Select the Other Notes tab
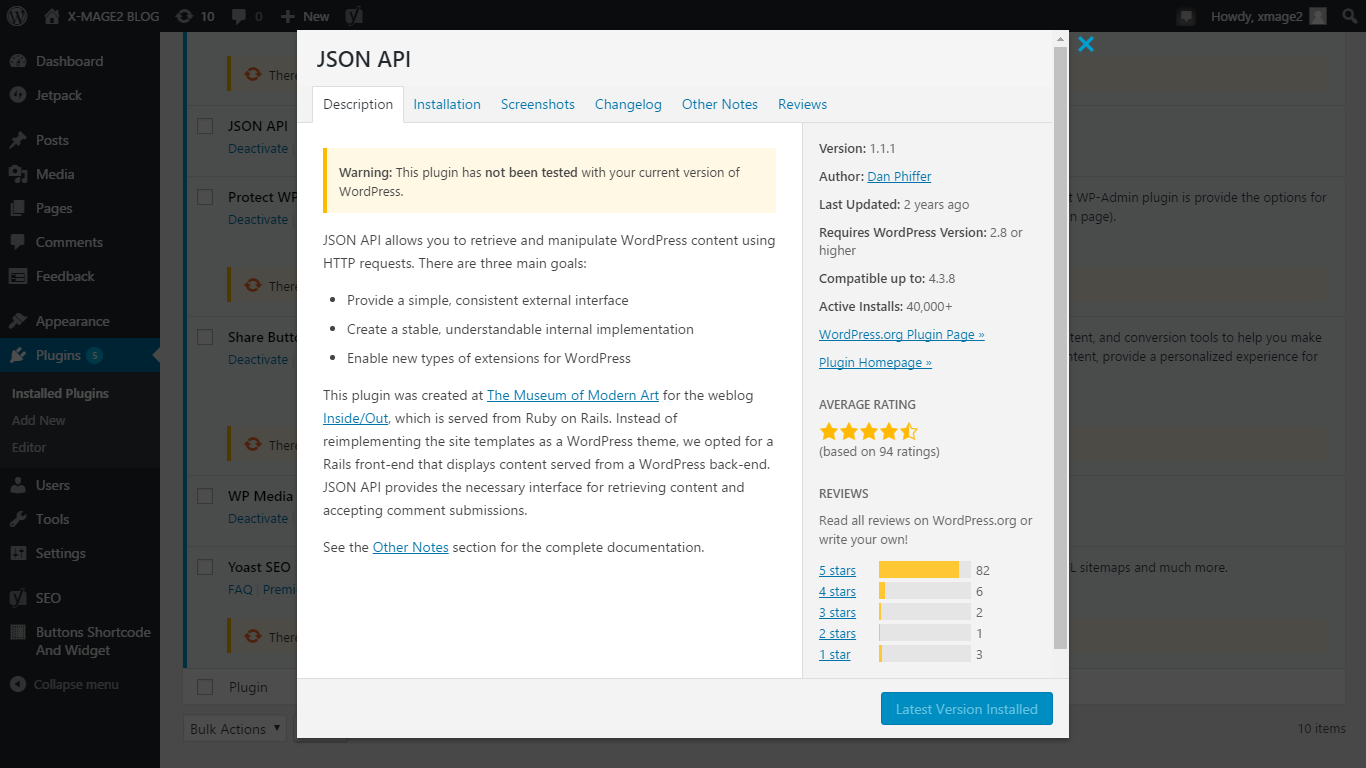 tap(720, 104)
